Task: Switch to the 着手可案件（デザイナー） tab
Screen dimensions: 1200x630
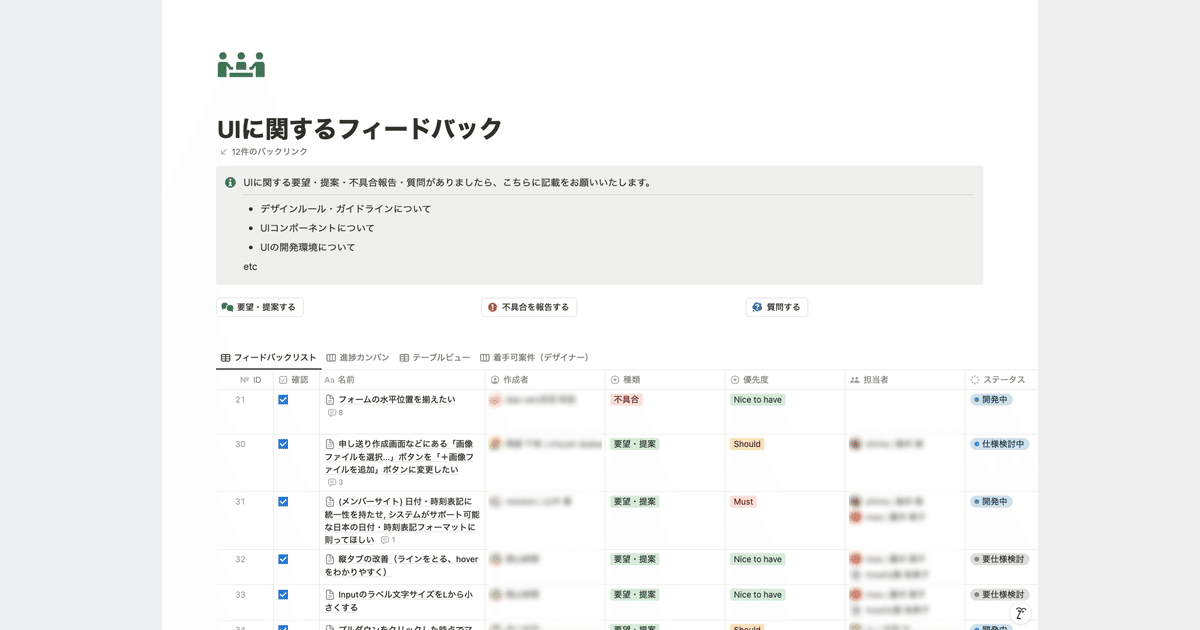Action: tap(534, 357)
